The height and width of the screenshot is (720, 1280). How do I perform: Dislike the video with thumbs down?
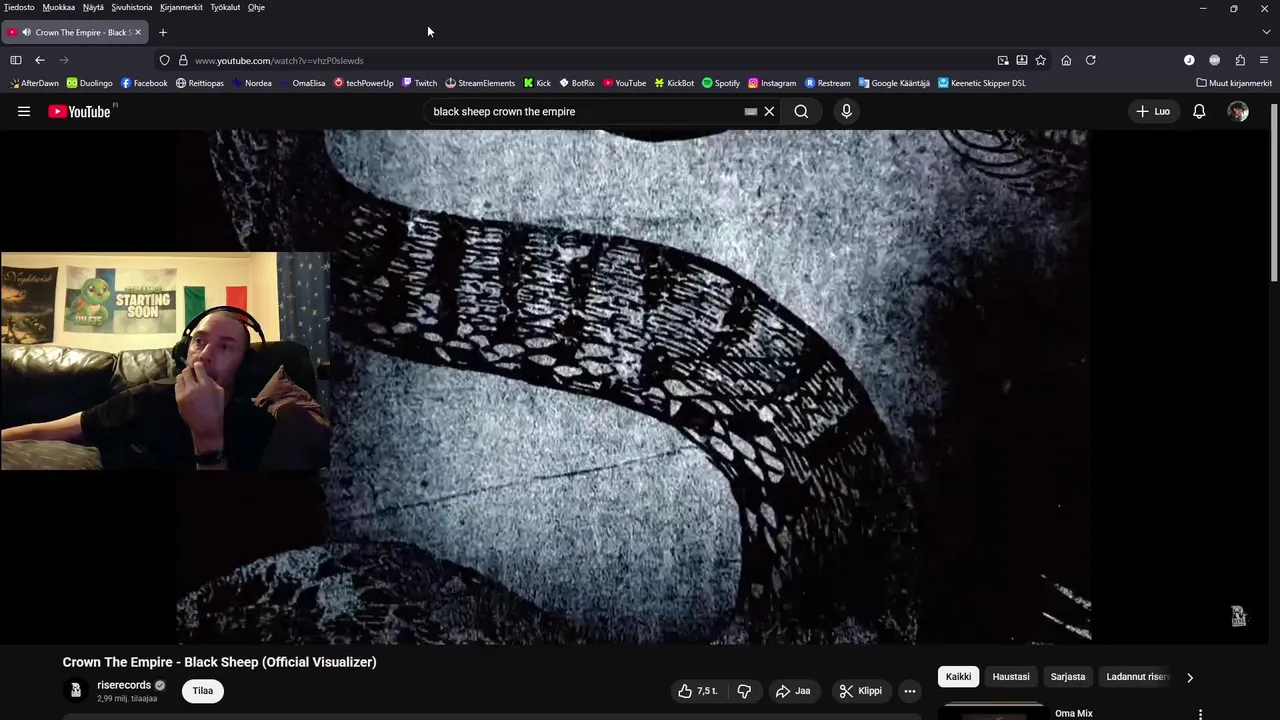pos(744,691)
